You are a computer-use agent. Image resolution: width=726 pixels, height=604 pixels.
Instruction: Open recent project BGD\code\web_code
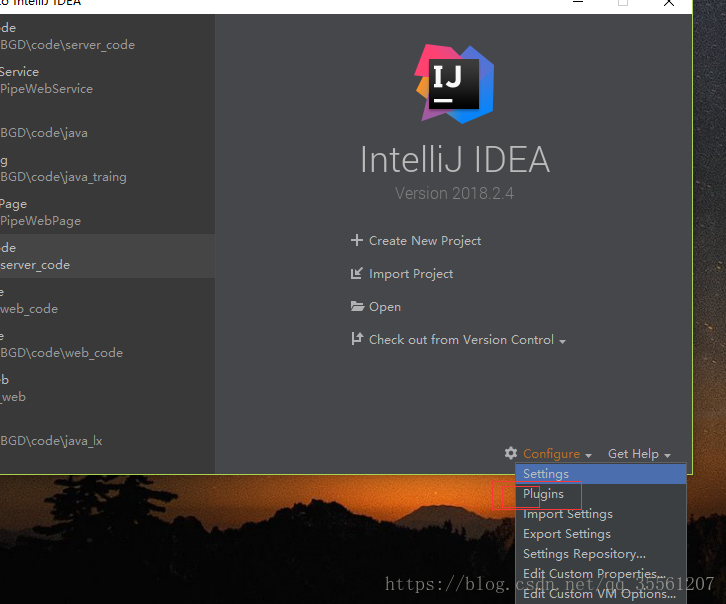(x=107, y=344)
